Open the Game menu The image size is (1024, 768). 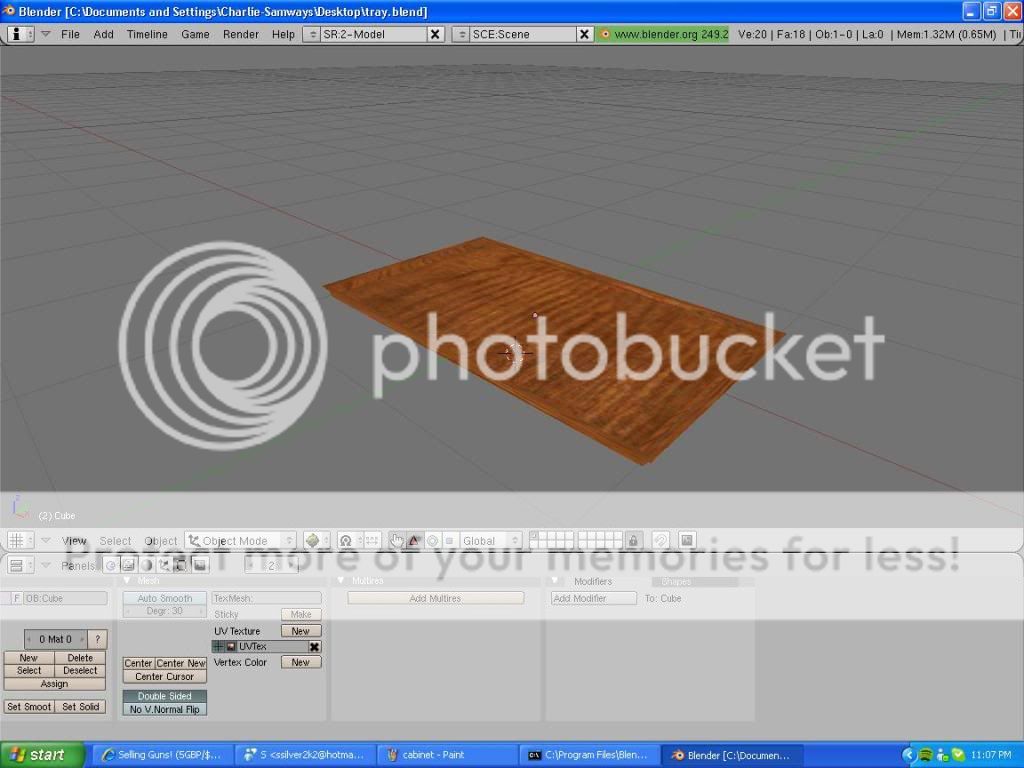point(195,34)
